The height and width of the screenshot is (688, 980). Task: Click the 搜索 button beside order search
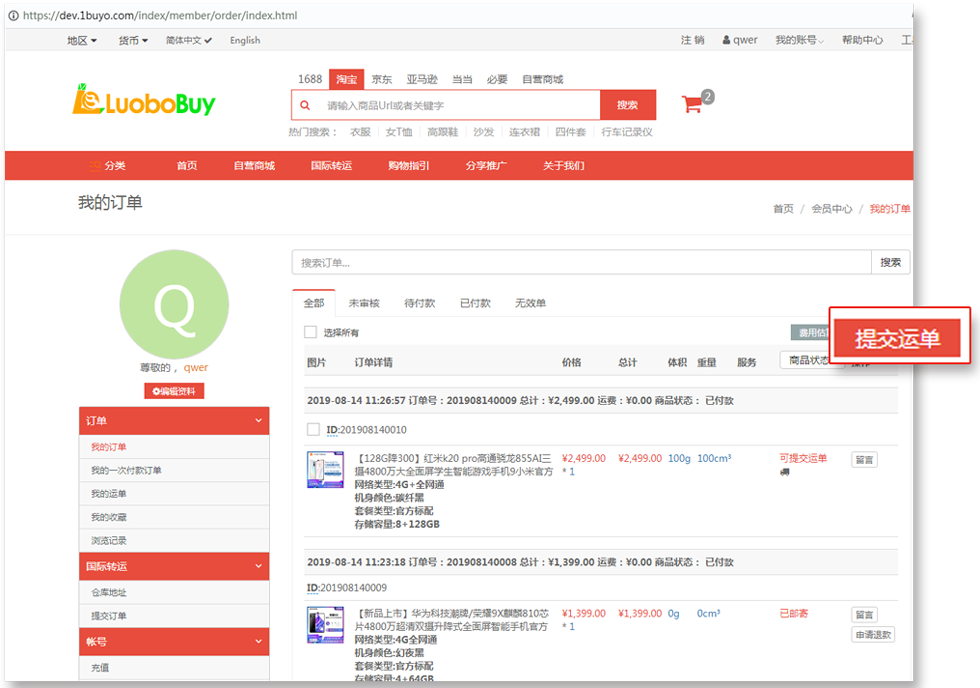891,262
